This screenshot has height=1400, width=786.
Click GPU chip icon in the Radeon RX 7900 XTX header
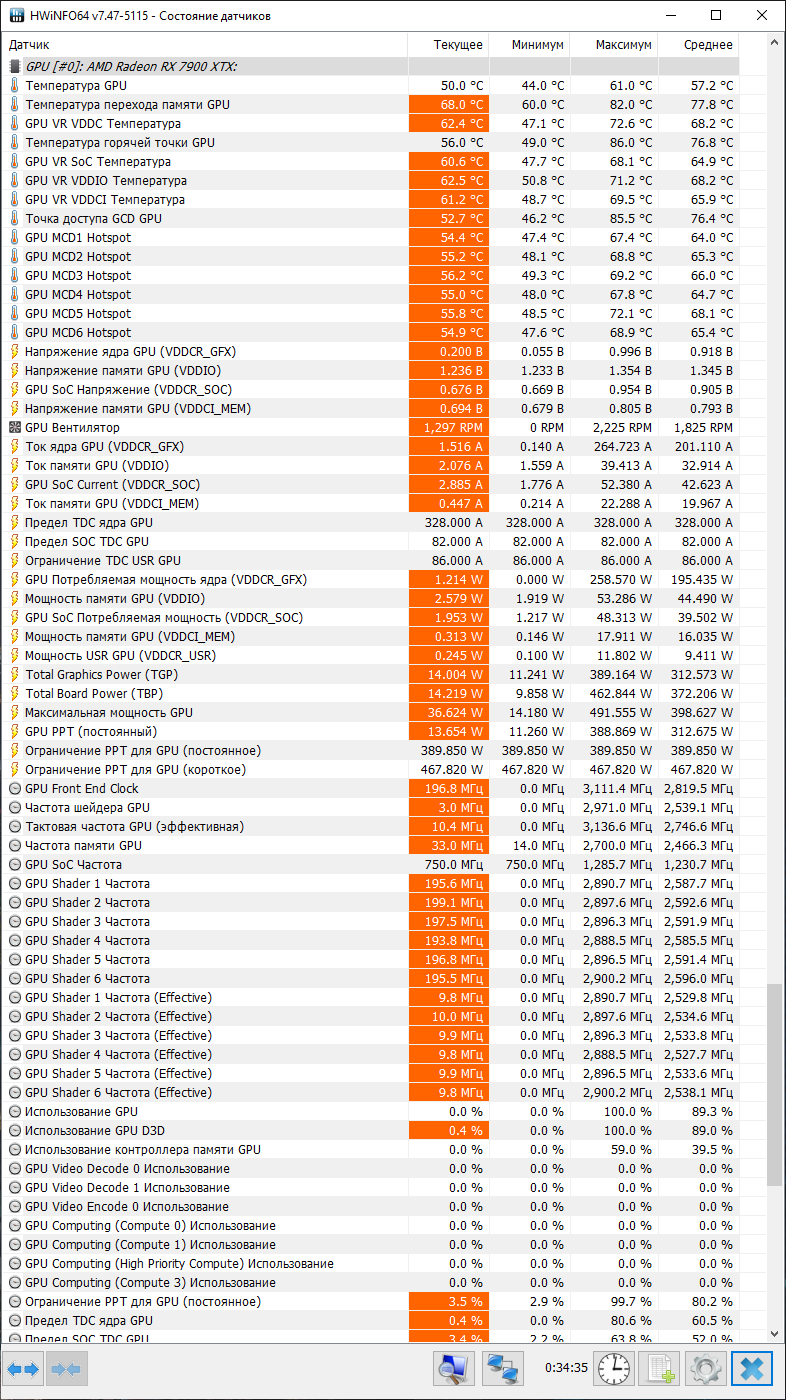15,66
